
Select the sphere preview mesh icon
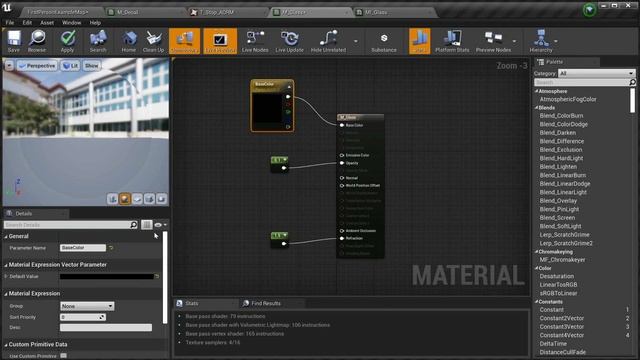(x=125, y=199)
